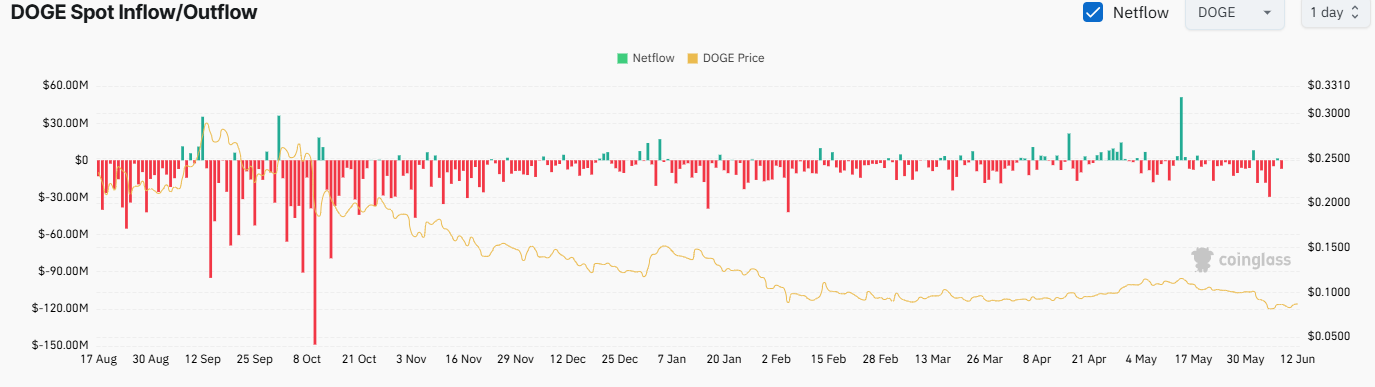Click the yellow DOGE Price legend swatch
The width and height of the screenshot is (1375, 387).
point(693,58)
